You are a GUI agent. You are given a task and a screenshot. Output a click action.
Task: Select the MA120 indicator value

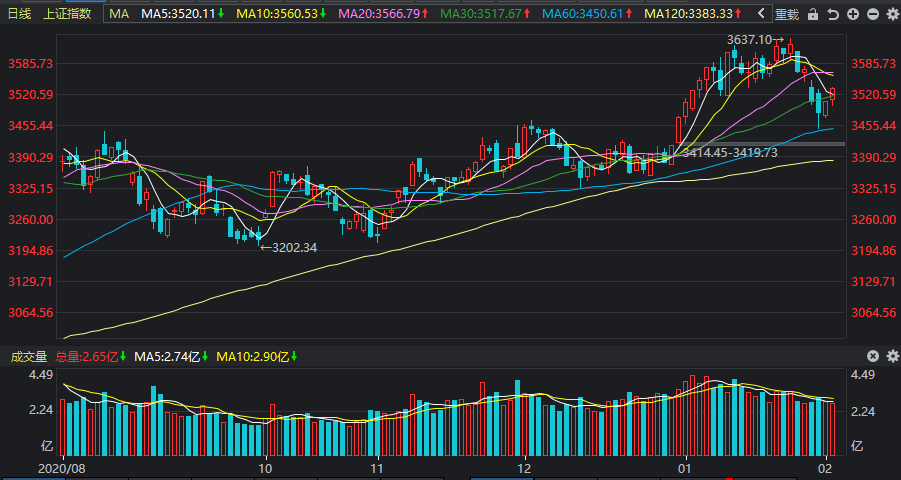[x=694, y=14]
